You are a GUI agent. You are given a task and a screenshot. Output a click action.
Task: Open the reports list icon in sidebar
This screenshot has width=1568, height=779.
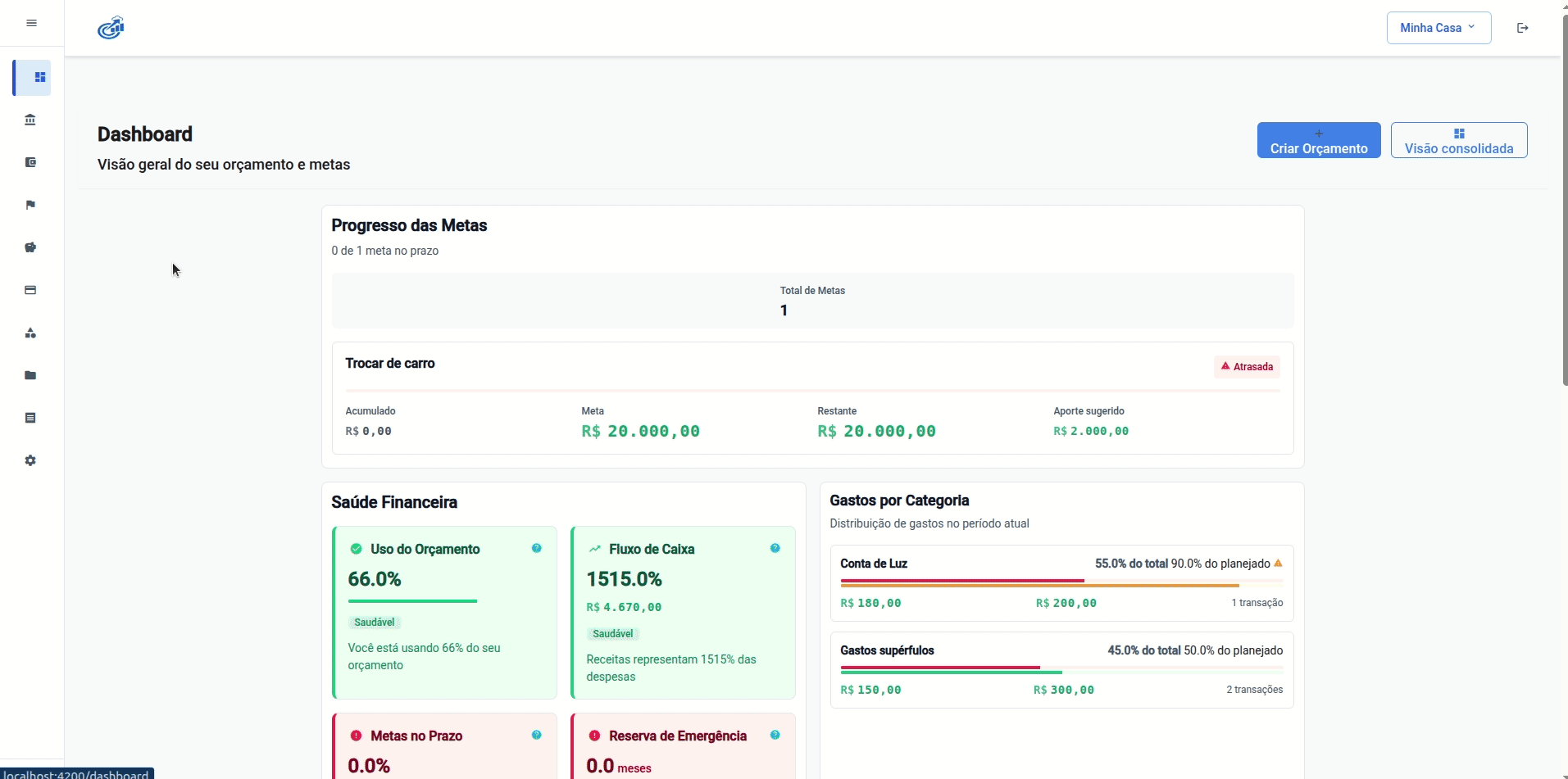click(31, 418)
